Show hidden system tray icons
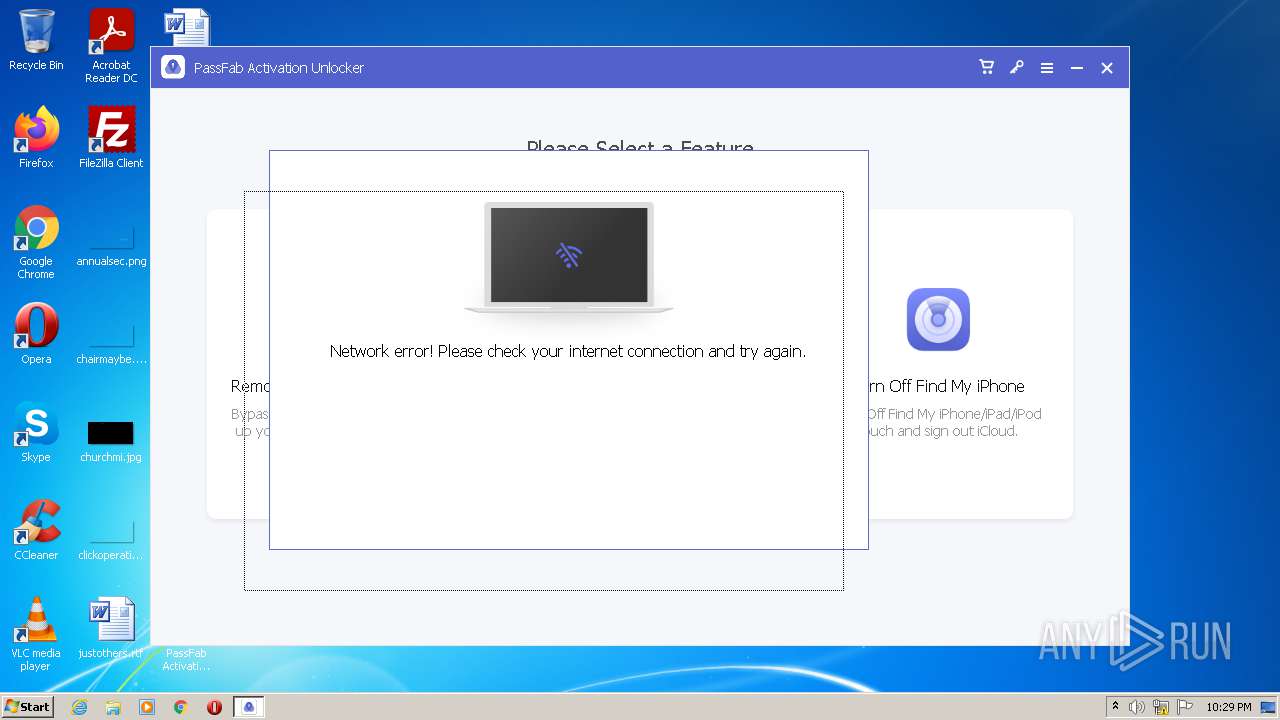Image resolution: width=1280 pixels, height=720 pixels. click(1115, 707)
